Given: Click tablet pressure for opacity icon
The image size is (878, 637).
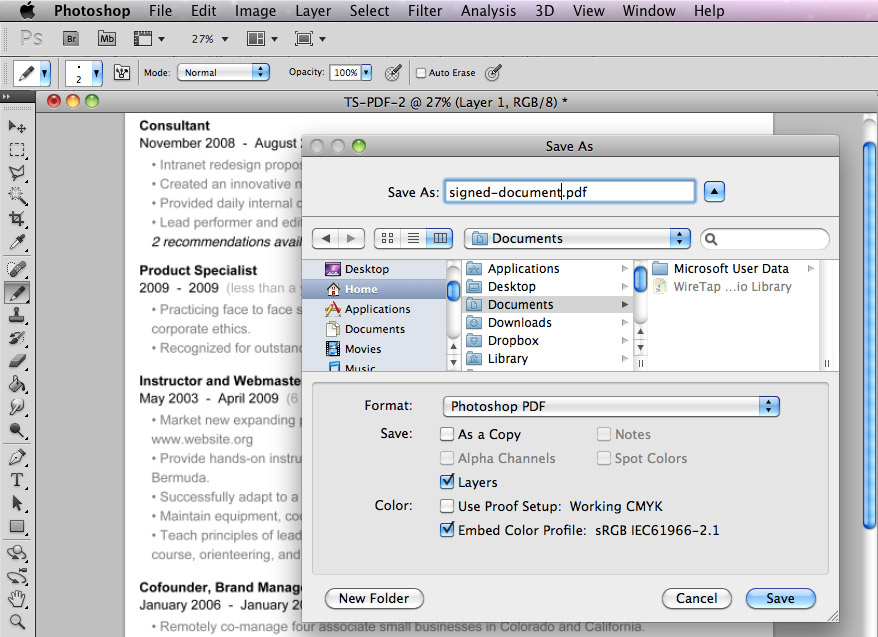Looking at the screenshot, I should [x=394, y=72].
